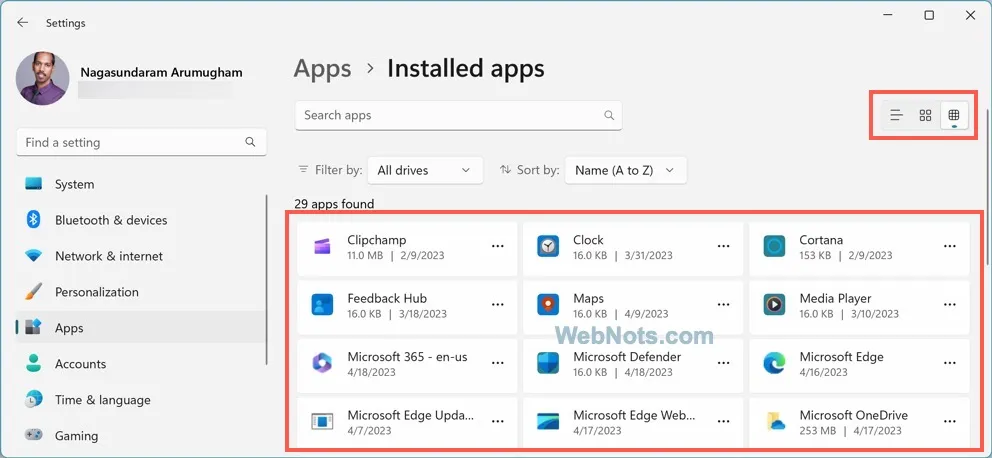This screenshot has width=992, height=458.
Task: Click the Clipchamp app name
Action: (376, 240)
